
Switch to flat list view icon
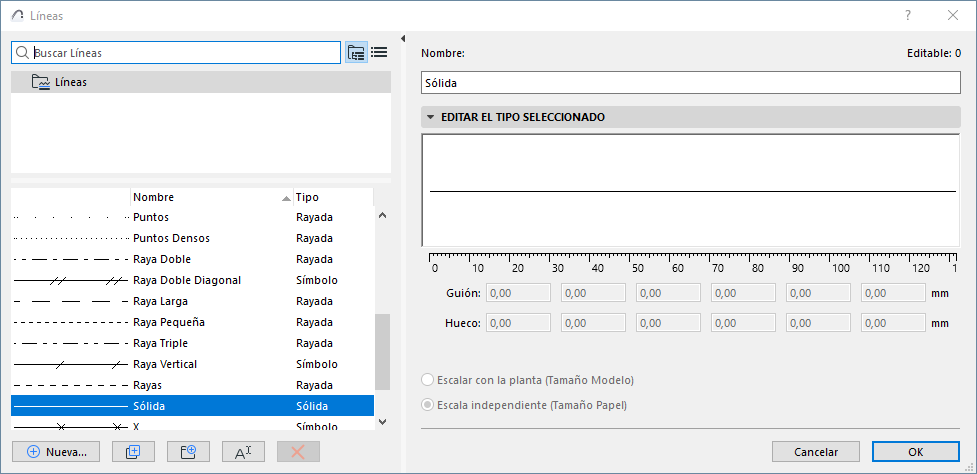(379, 52)
